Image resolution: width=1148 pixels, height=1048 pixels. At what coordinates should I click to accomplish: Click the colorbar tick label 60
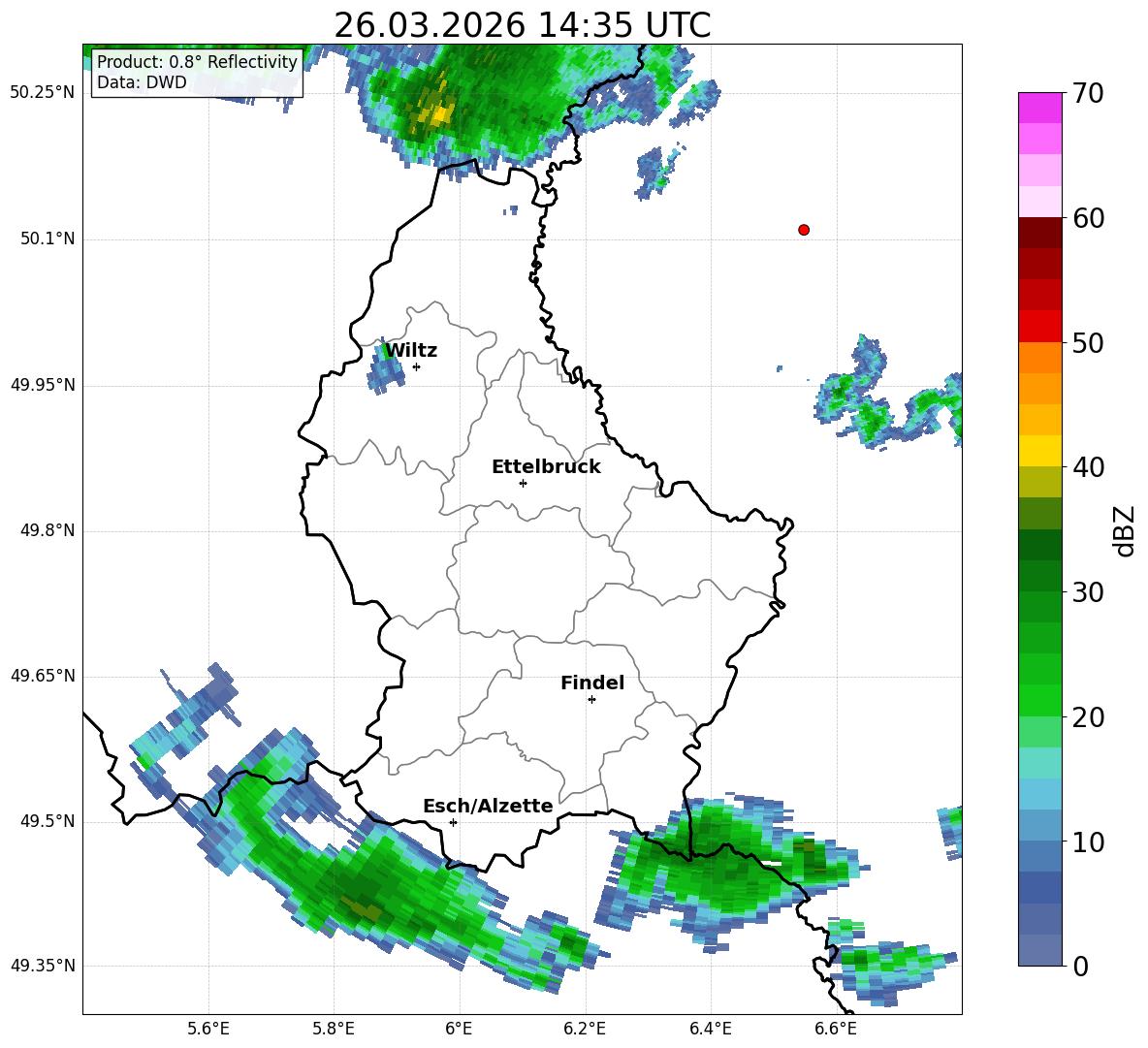[x=1088, y=218]
